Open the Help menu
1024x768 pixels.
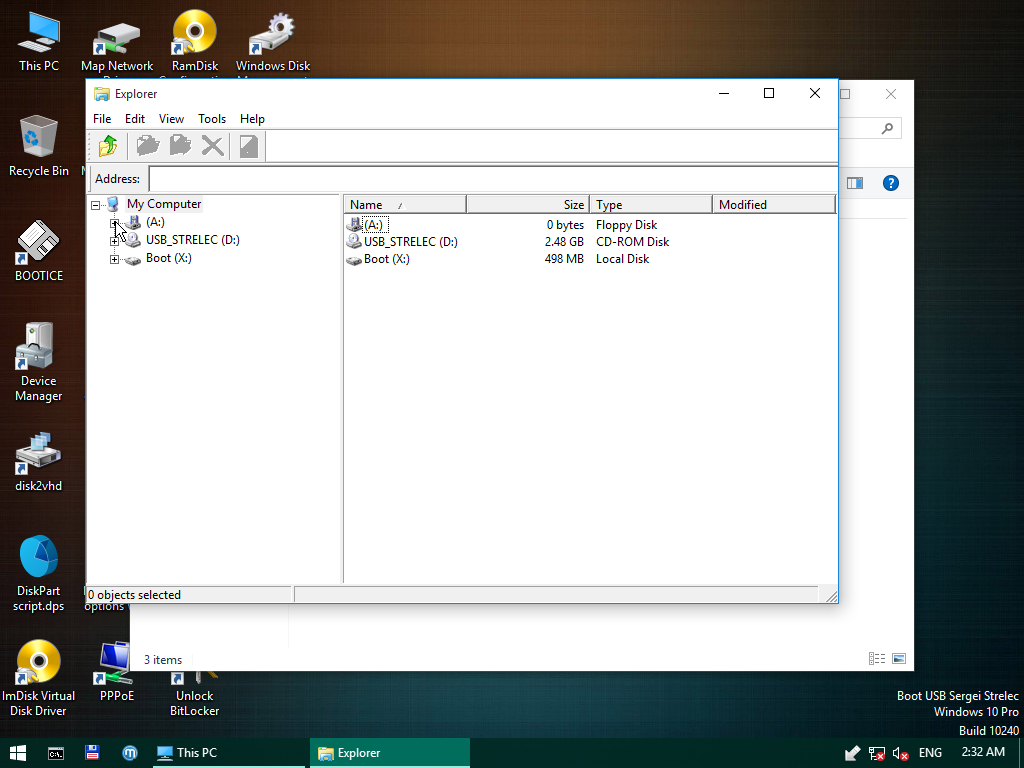(252, 119)
